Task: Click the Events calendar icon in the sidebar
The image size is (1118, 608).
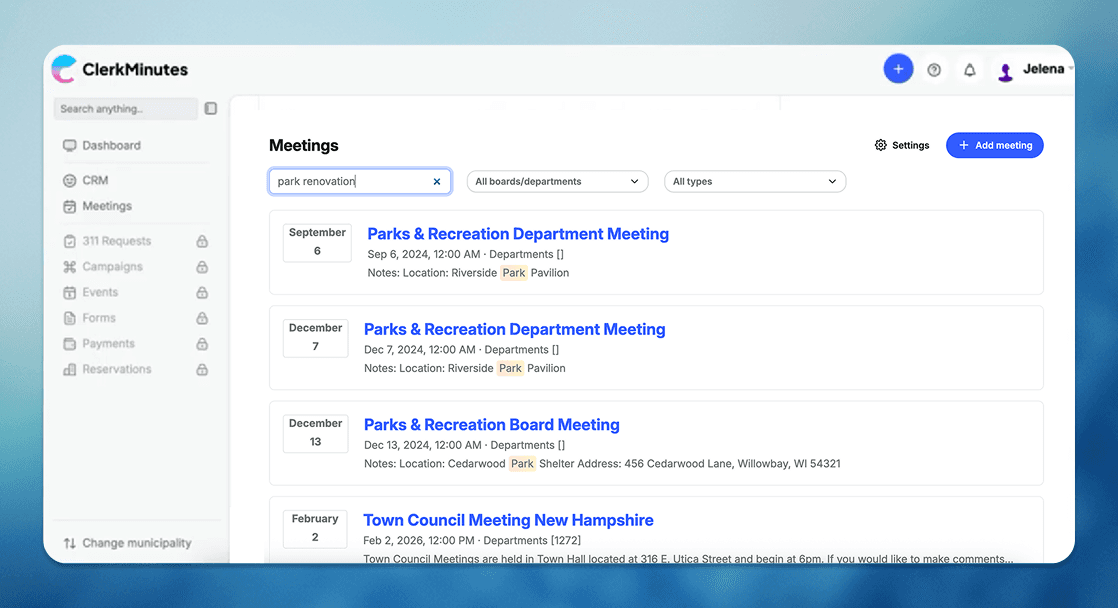Action: click(x=69, y=291)
